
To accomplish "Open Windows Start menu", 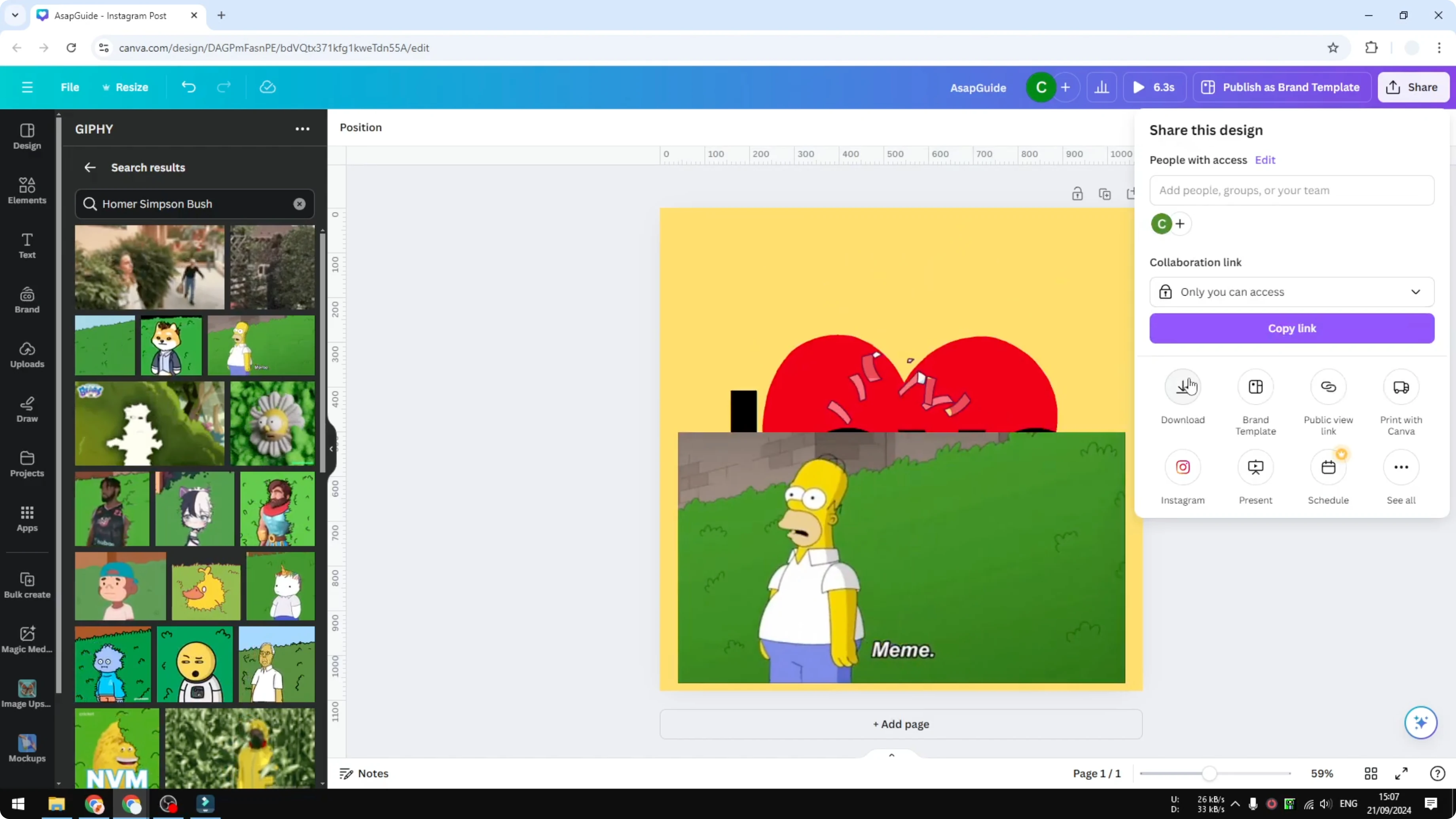I will click(18, 804).
